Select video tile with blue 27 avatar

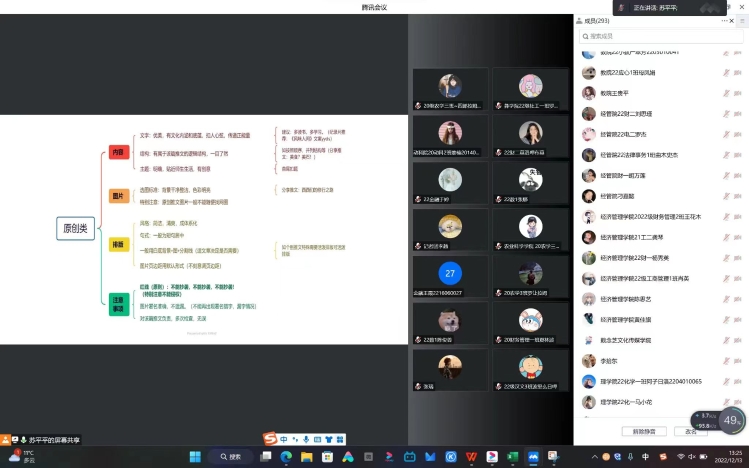450,277
